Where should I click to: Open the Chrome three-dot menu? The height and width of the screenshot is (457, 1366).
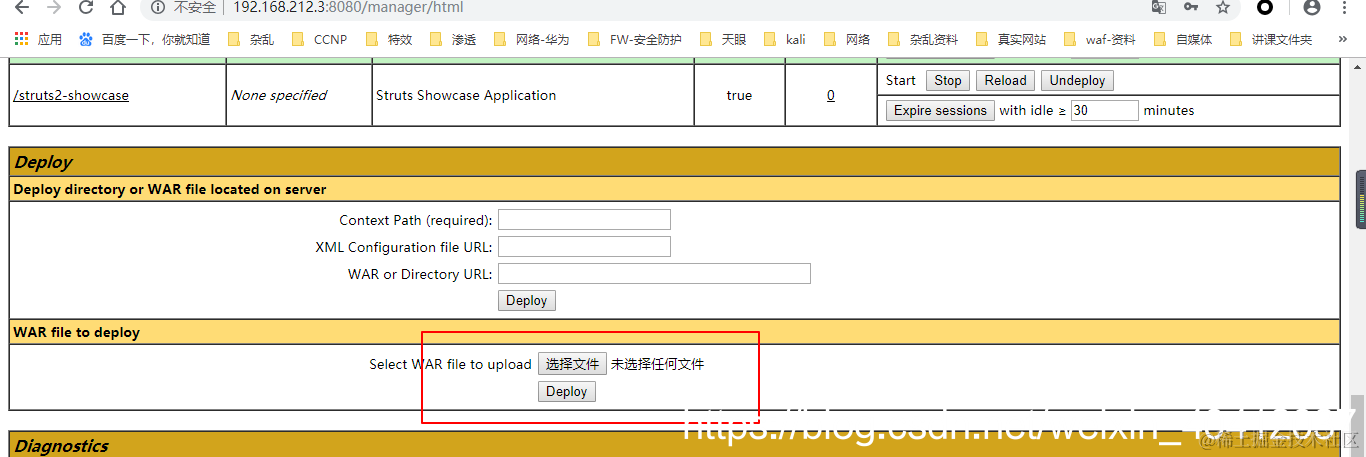(1345, 8)
